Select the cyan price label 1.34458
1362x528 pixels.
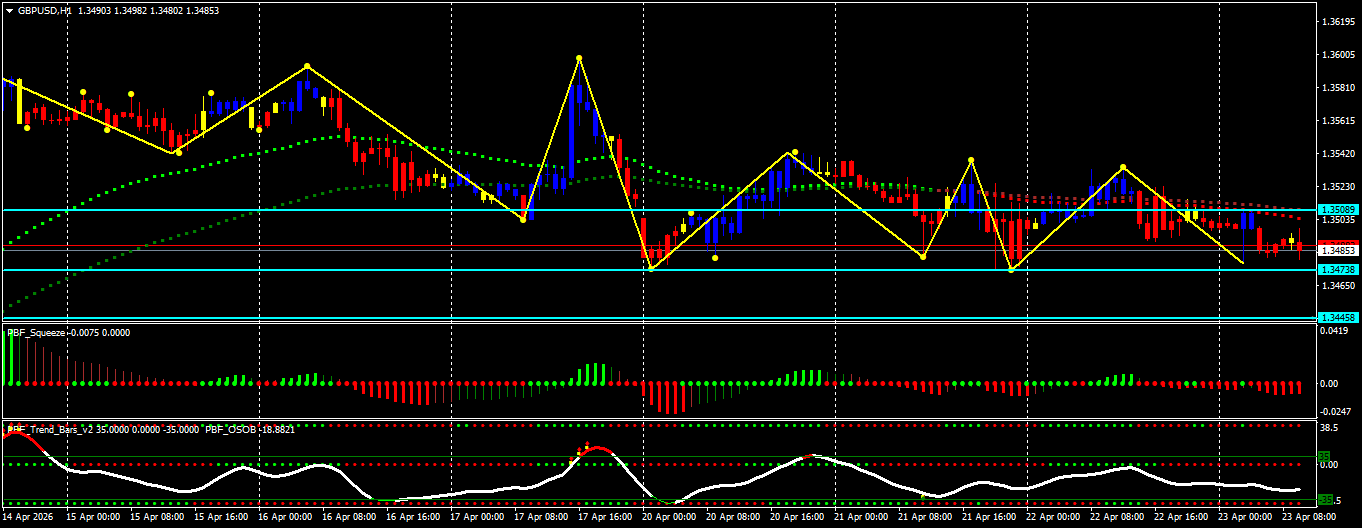coord(1337,317)
